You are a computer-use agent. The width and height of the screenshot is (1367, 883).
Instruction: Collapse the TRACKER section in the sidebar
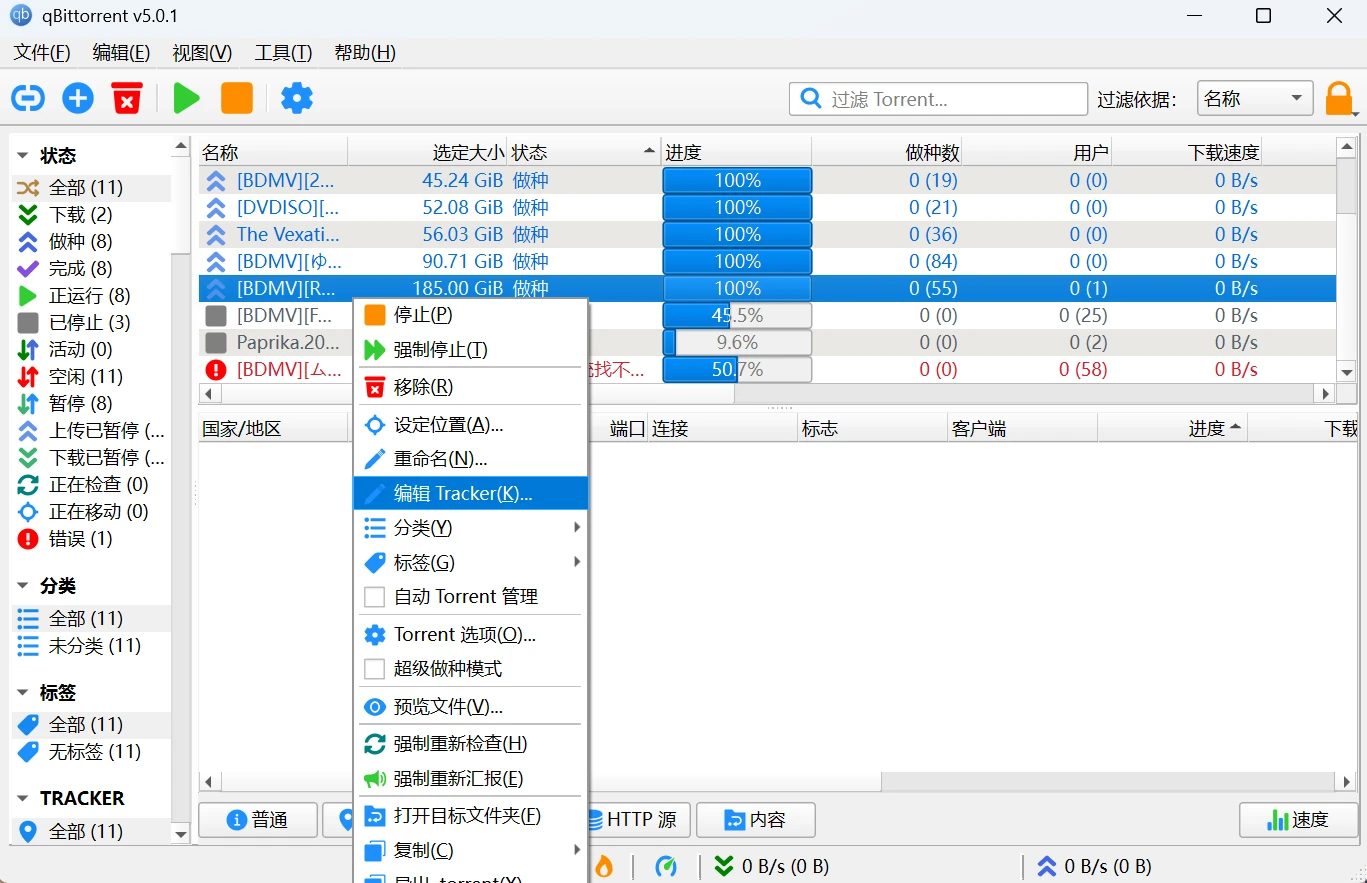pos(23,798)
